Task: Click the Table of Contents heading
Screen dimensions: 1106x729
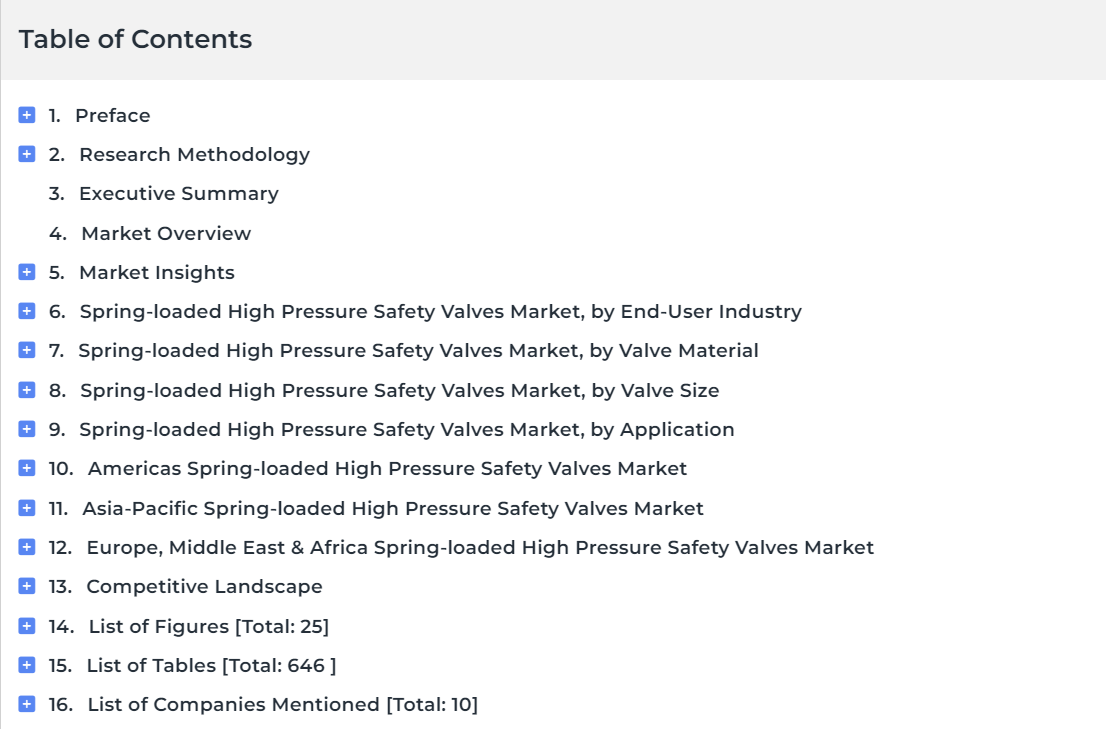Action: coord(135,39)
